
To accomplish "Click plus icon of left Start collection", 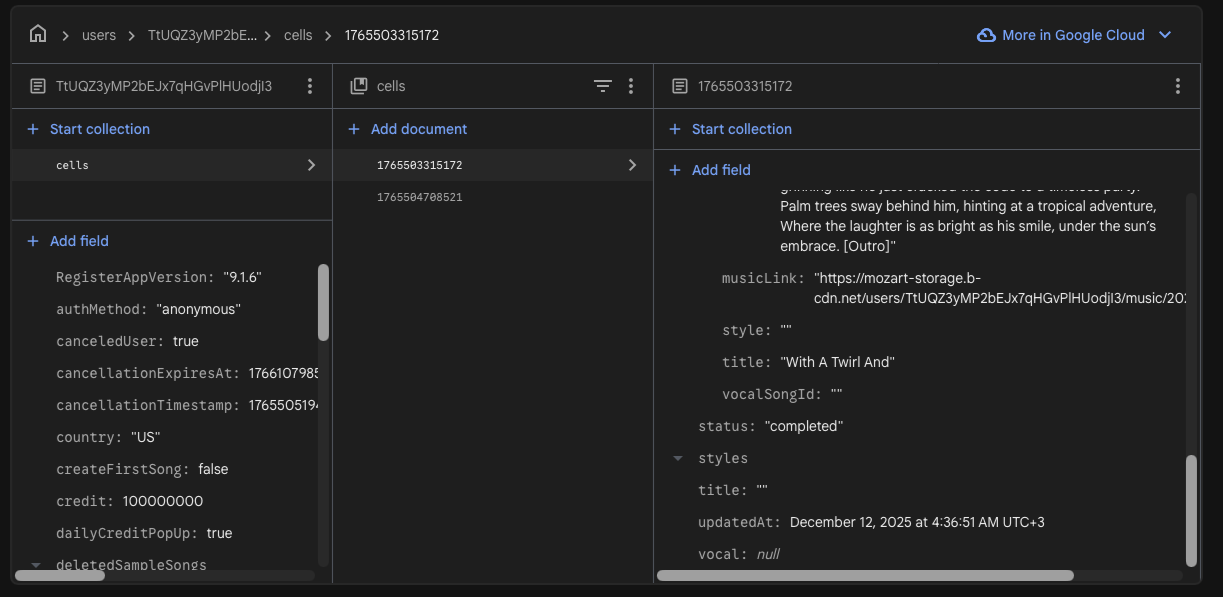I will pyautogui.click(x=31, y=129).
